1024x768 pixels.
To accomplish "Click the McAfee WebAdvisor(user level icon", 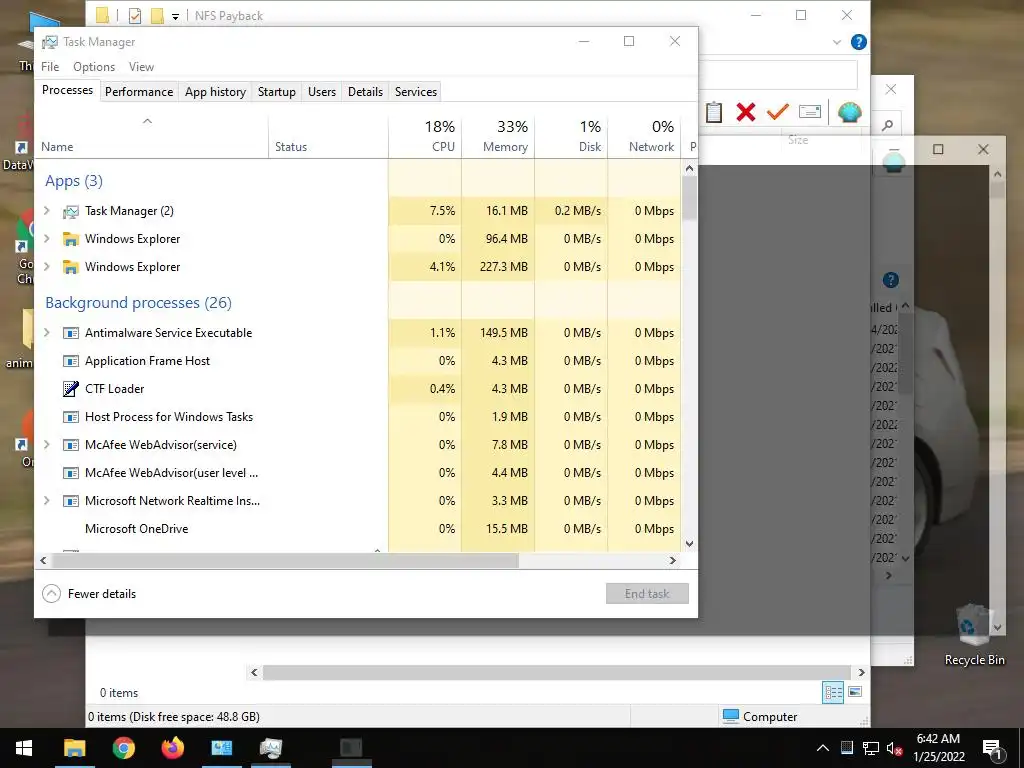I will coord(71,473).
